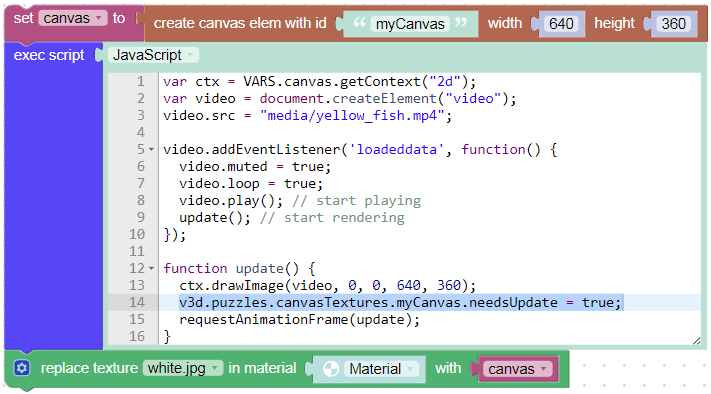Viewport: 711px width, 394px height.
Task: Click the opening quote icon before myCanvas
Action: pyautogui.click(x=359, y=23)
